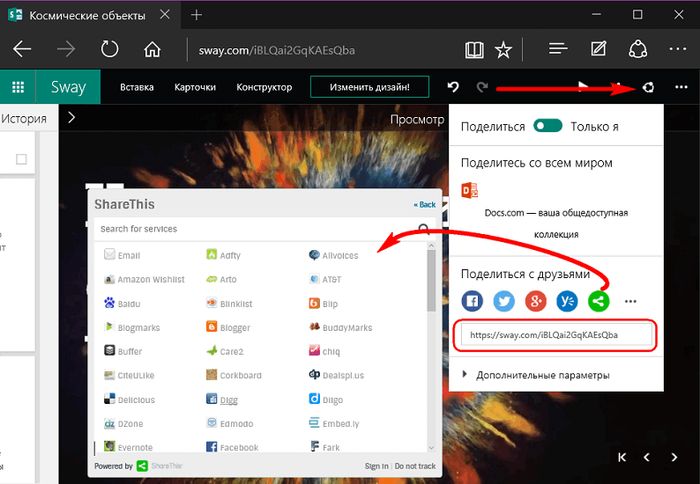Click the Facebook share icon
The height and width of the screenshot is (484, 700).
click(472, 300)
